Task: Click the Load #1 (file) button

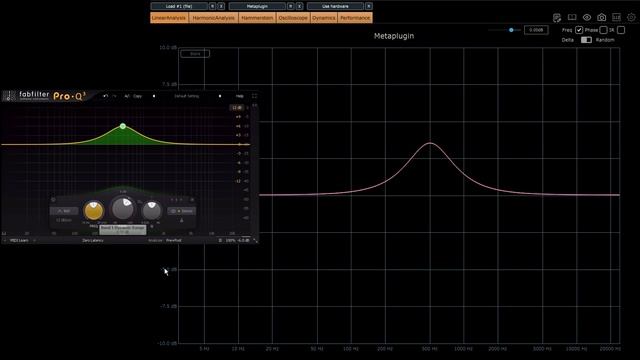Action: click(179, 6)
